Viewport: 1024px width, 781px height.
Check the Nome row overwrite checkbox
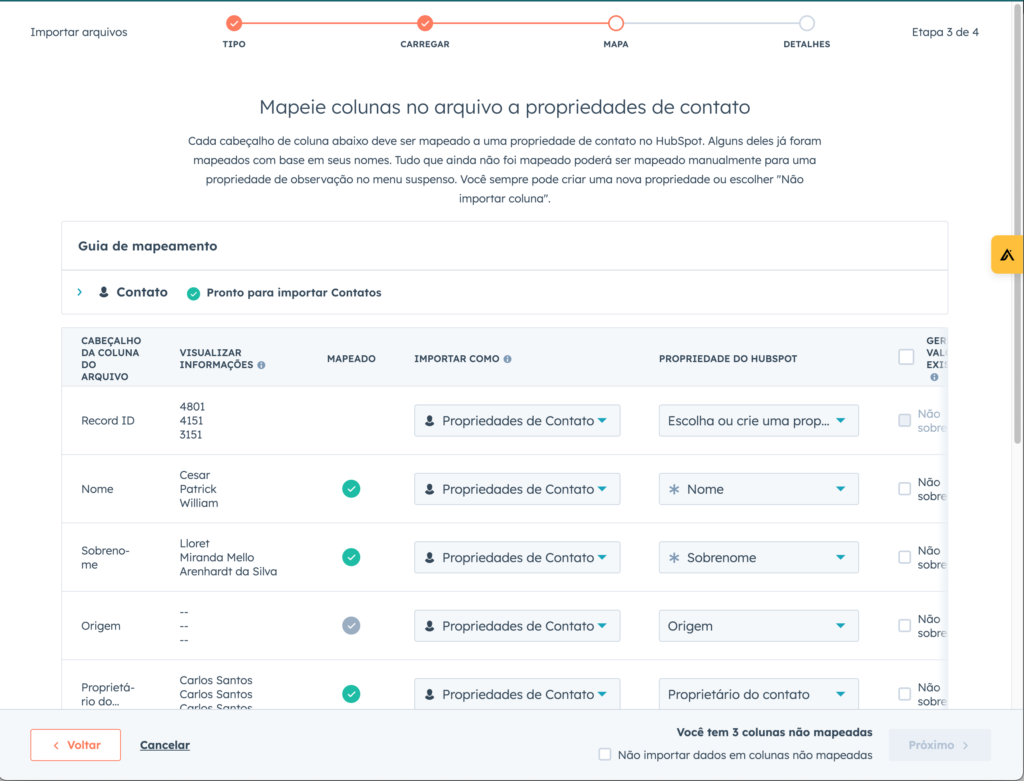pyautogui.click(x=904, y=489)
